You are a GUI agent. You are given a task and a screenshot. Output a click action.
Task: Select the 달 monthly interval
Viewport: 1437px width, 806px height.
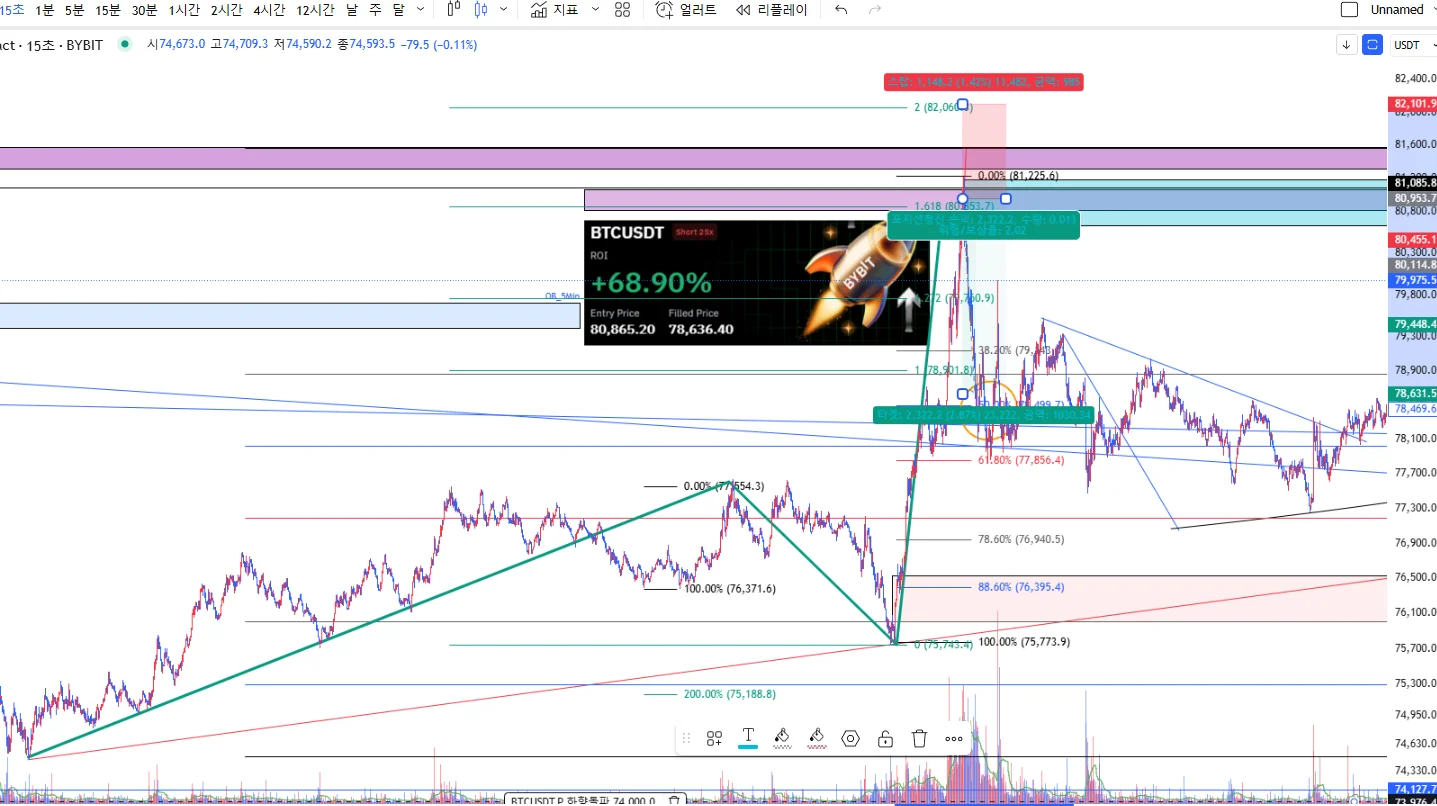(x=398, y=10)
